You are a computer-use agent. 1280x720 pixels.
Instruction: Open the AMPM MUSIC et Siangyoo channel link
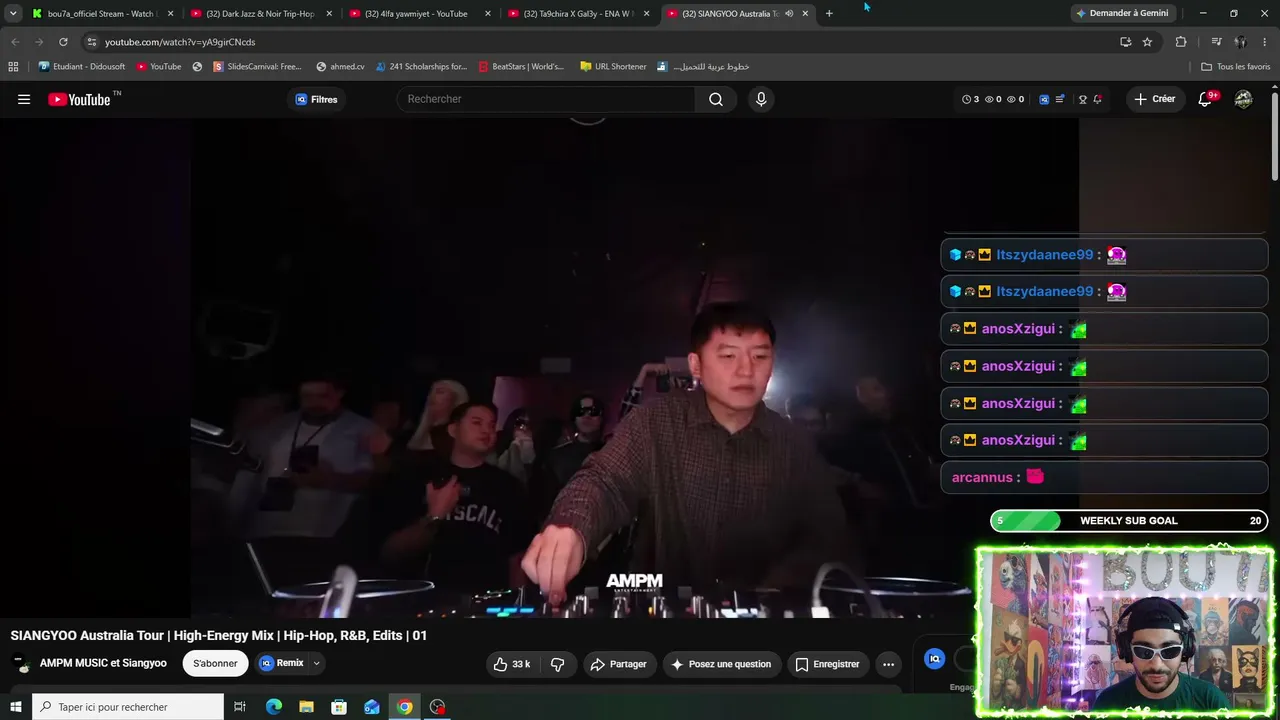pos(103,663)
